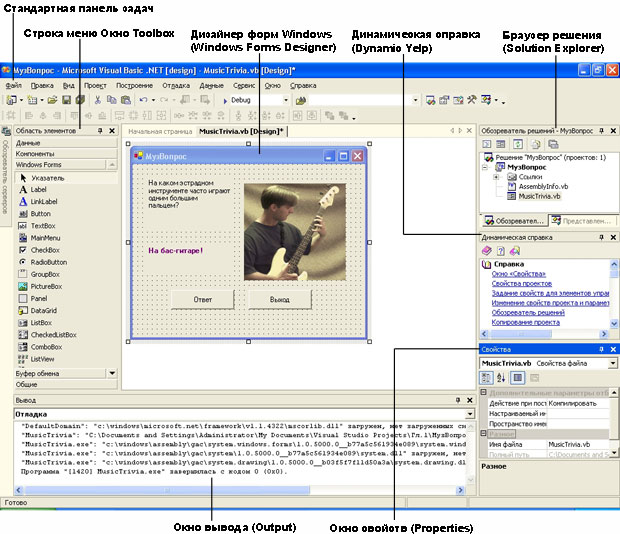Switch Properties to alphabetical sort

[x=501, y=378]
